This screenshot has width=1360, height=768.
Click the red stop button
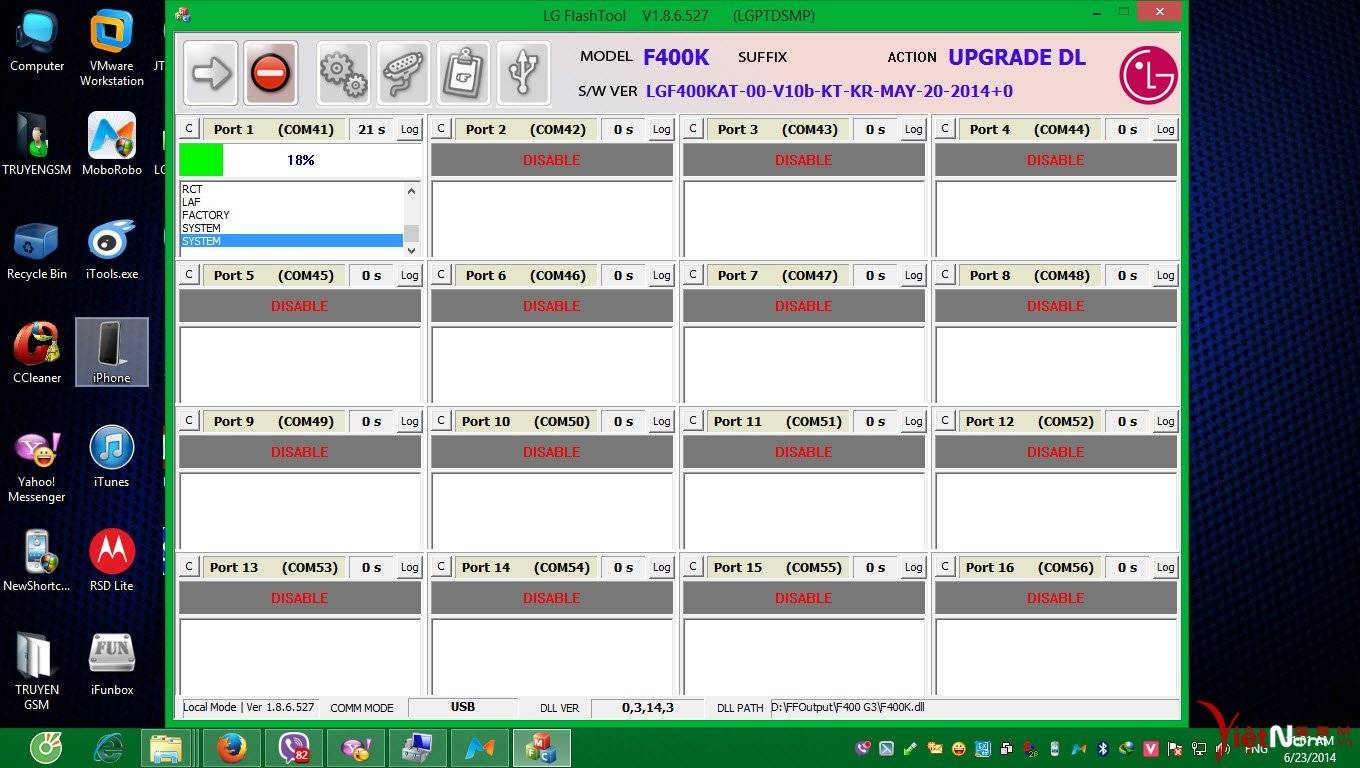click(270, 73)
